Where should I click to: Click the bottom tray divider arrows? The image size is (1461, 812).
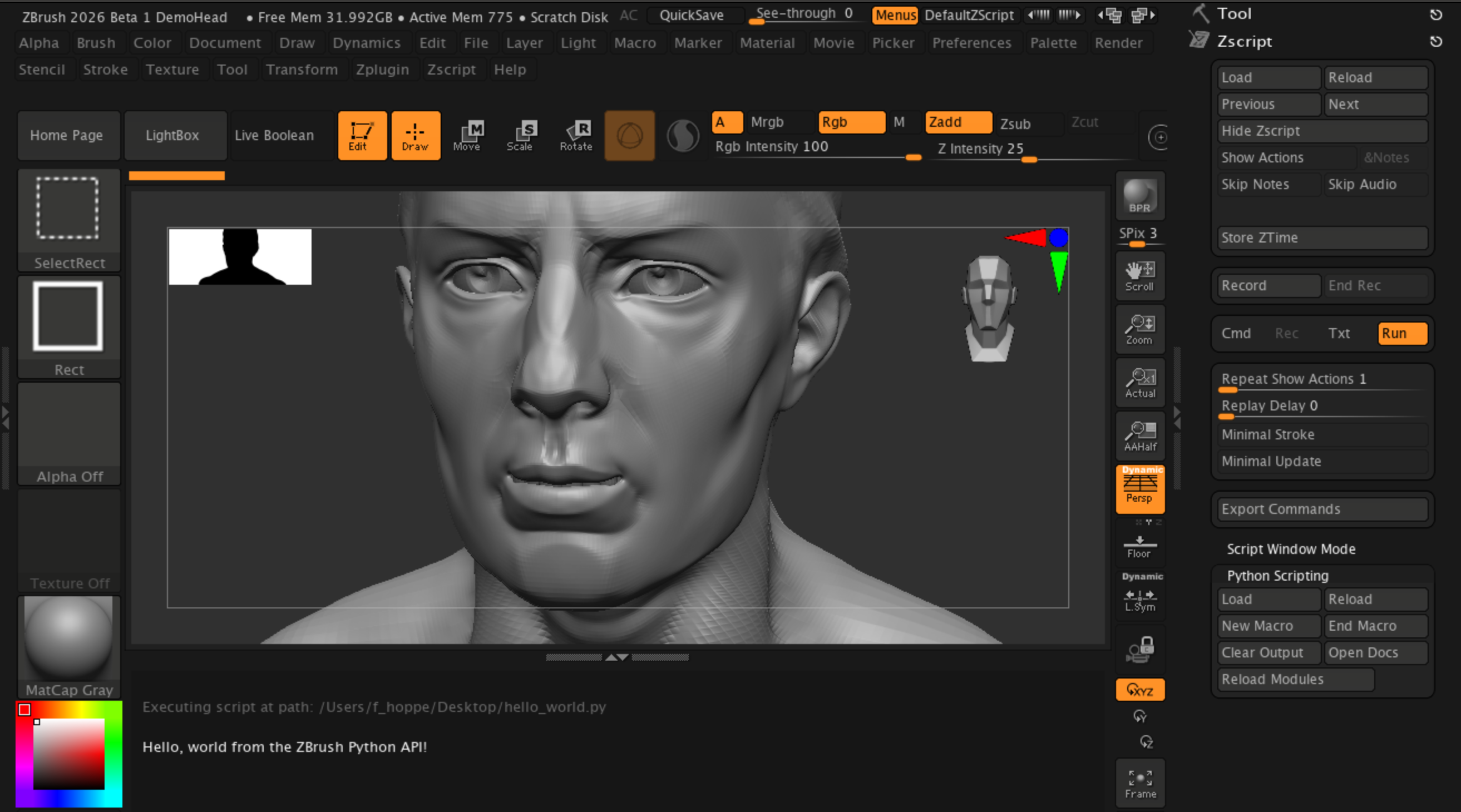pos(617,657)
